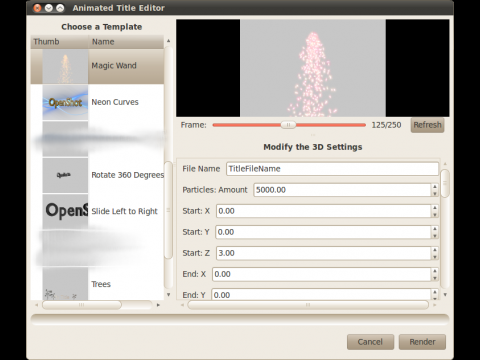Click template list scroll-up arrow
The height and width of the screenshot is (360, 480).
coord(169,41)
